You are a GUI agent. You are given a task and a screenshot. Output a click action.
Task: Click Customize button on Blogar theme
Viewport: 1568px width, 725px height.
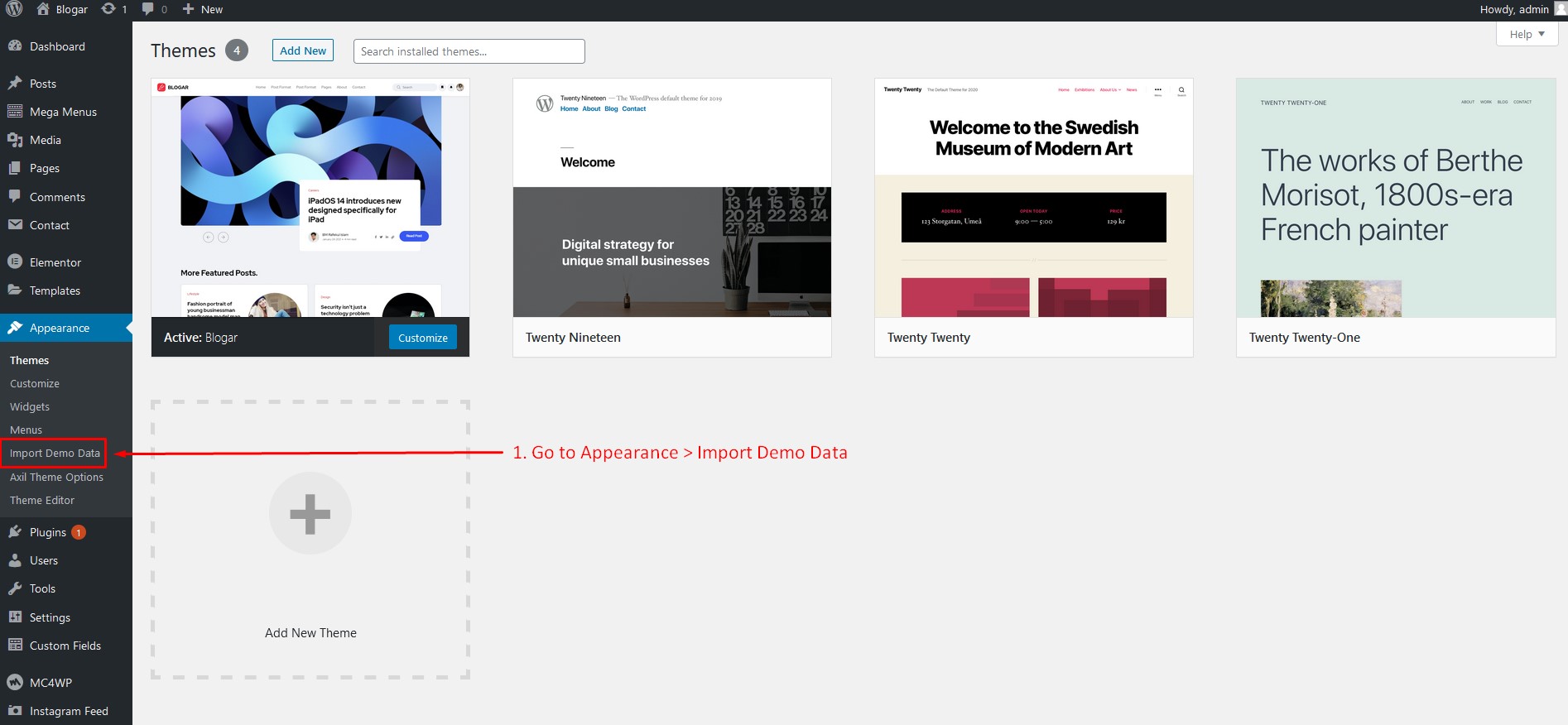click(423, 337)
